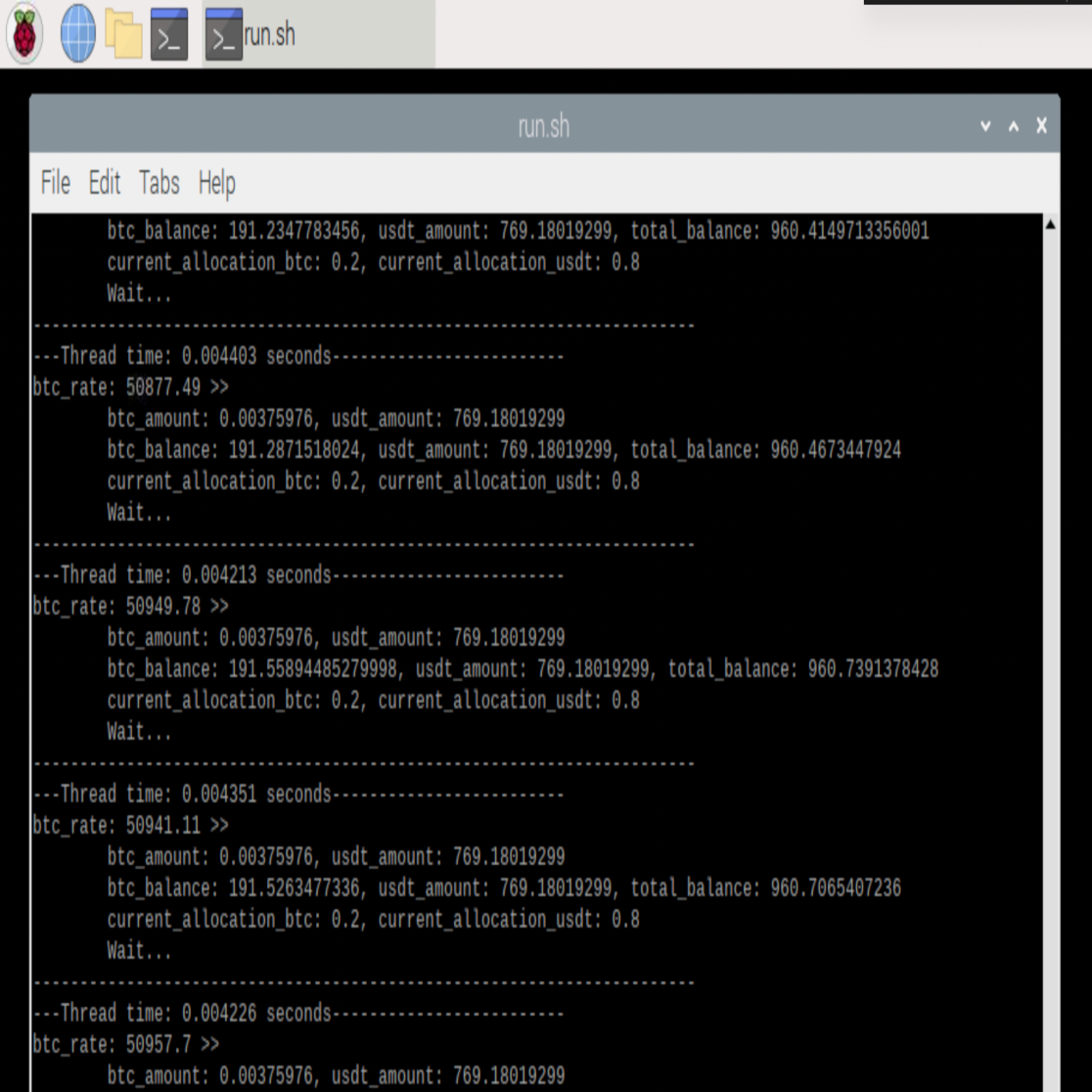
Task: Open the Edit menu
Action: (x=105, y=182)
